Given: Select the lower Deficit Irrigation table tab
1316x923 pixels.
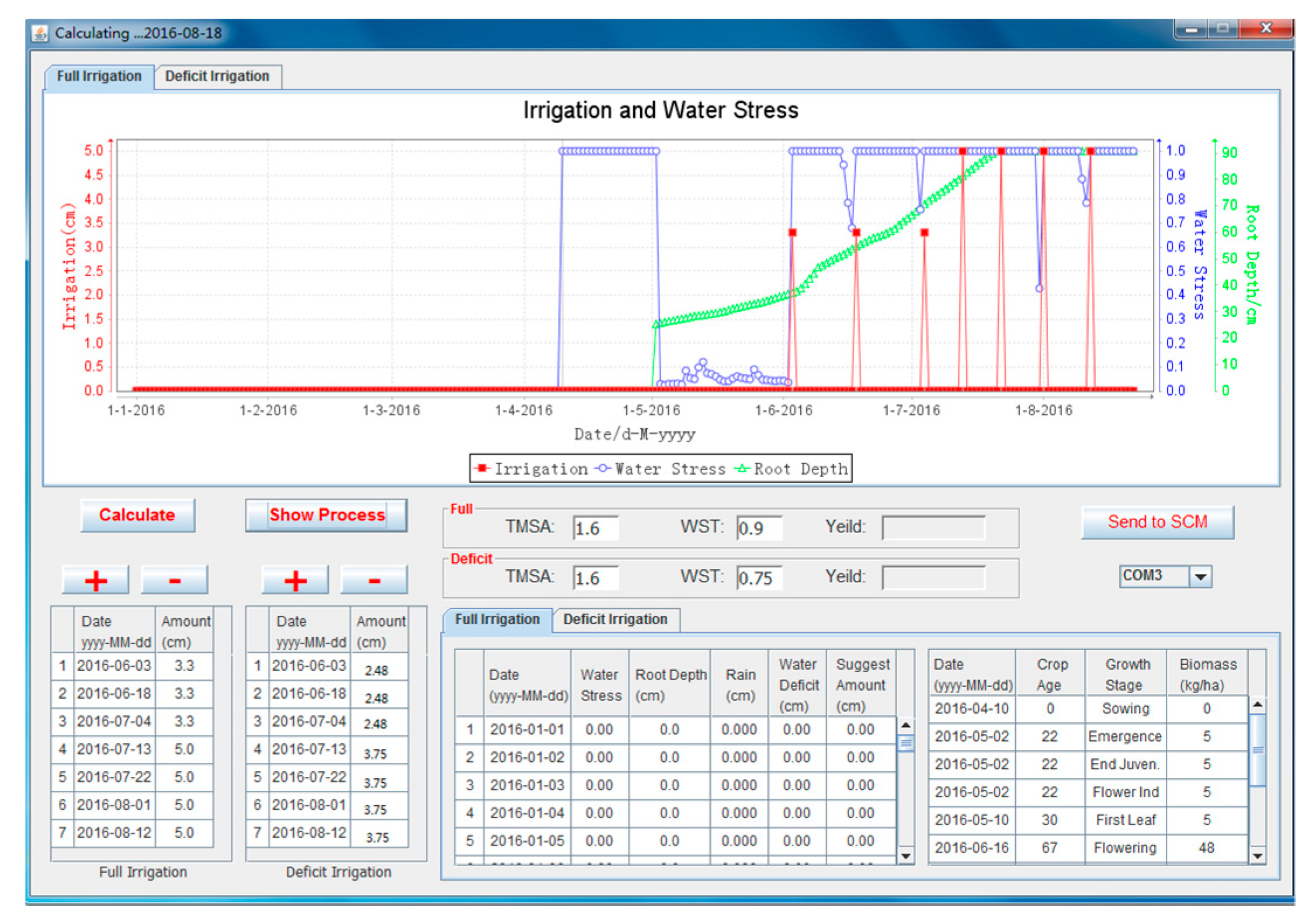Looking at the screenshot, I should tap(614, 619).
